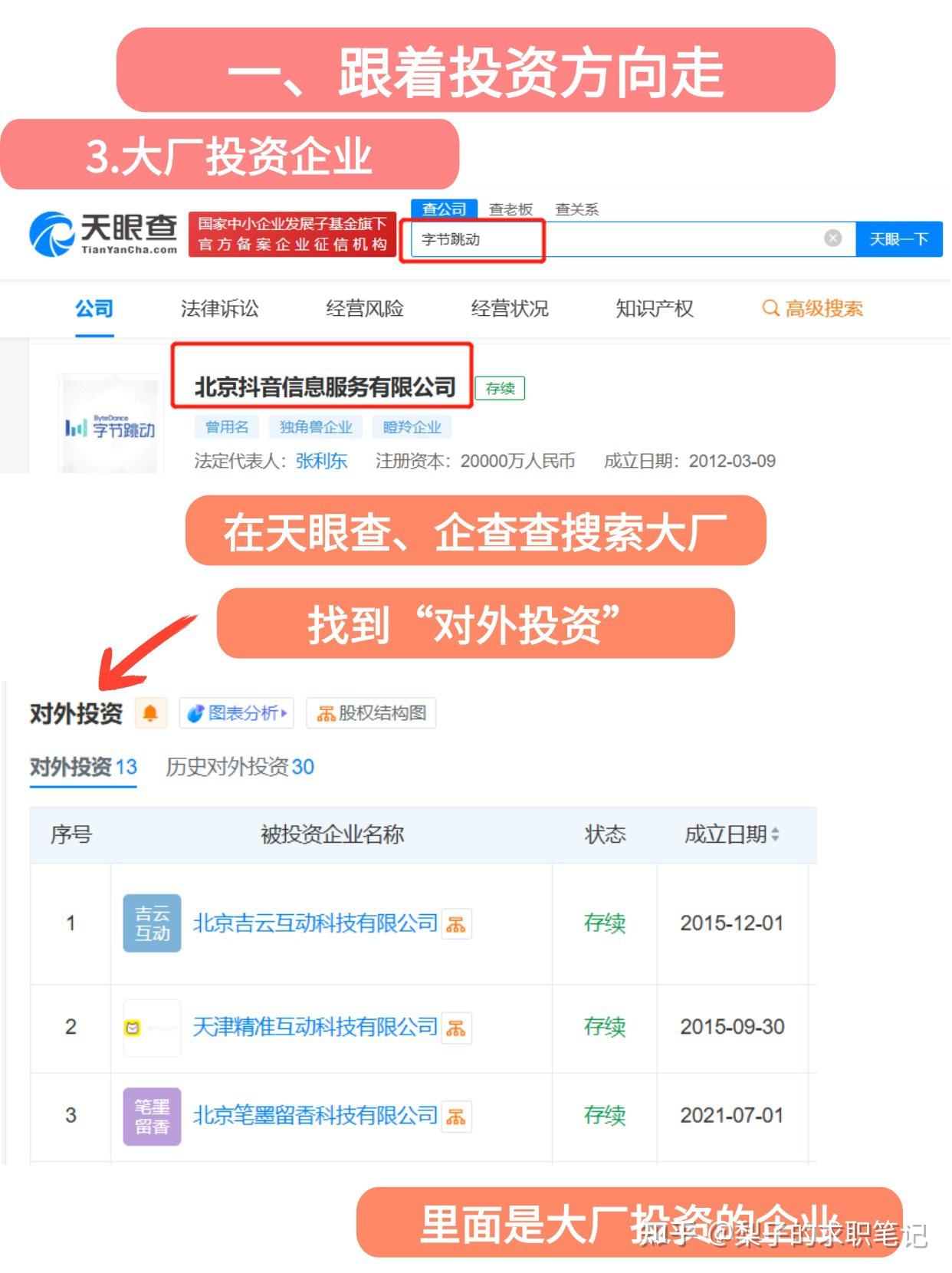Screen dimensions: 952x1273
Task: Click the 瞪羚企业 tag
Action: pos(412,427)
